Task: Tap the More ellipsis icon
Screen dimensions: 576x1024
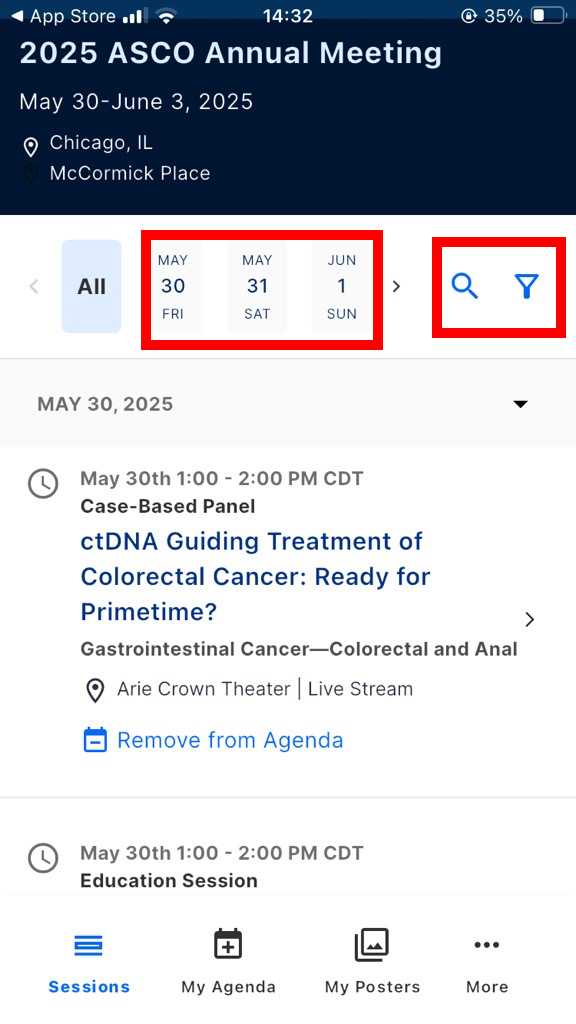Action: click(487, 944)
